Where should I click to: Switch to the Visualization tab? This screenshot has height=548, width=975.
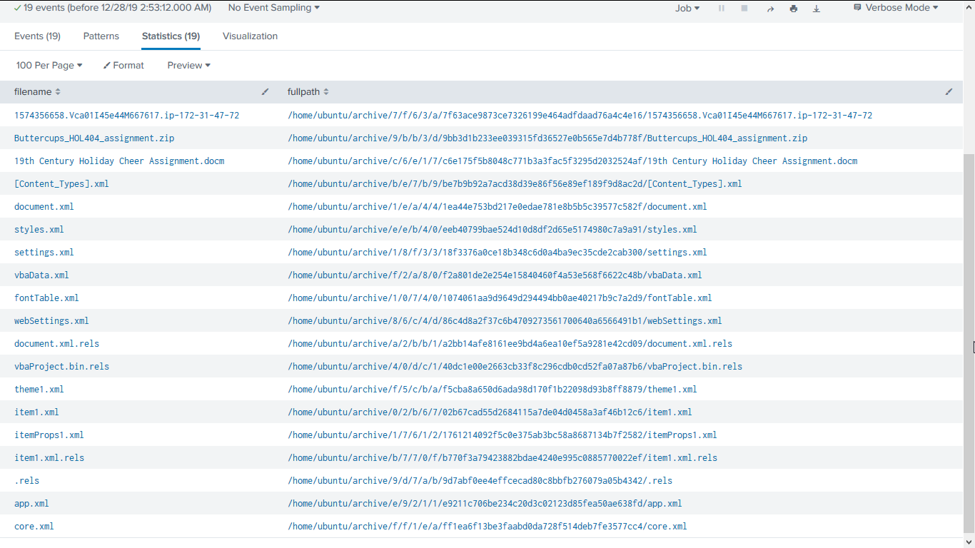click(x=250, y=36)
